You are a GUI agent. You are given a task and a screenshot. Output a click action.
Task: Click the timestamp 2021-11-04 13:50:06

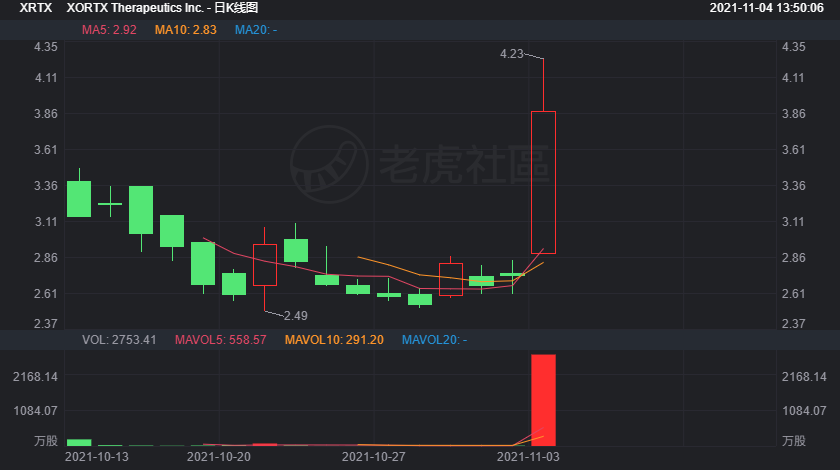click(x=767, y=8)
